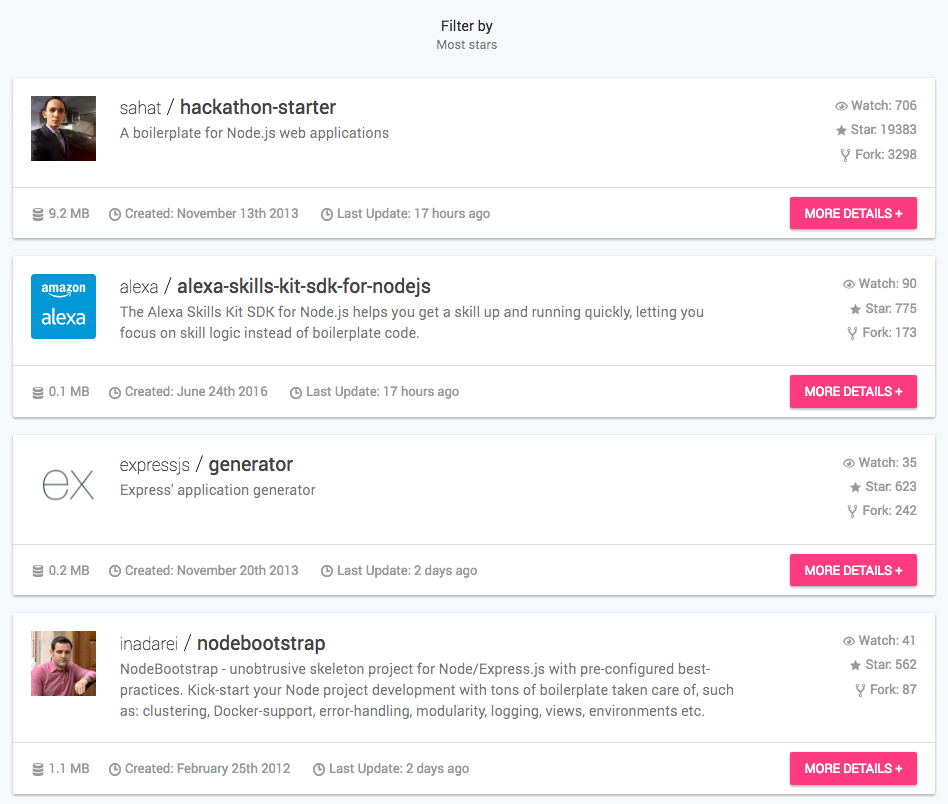Click 'Express' application generator' description

coord(218,490)
